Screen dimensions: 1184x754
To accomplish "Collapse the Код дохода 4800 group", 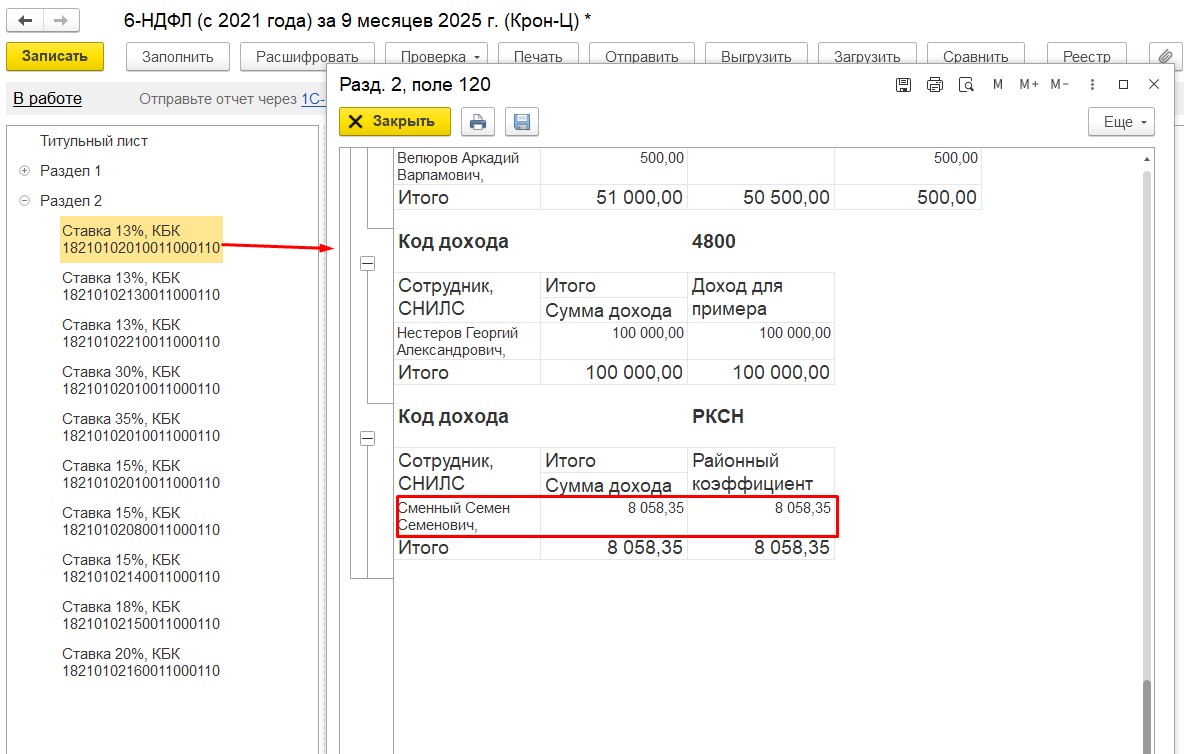I will click(x=367, y=263).
